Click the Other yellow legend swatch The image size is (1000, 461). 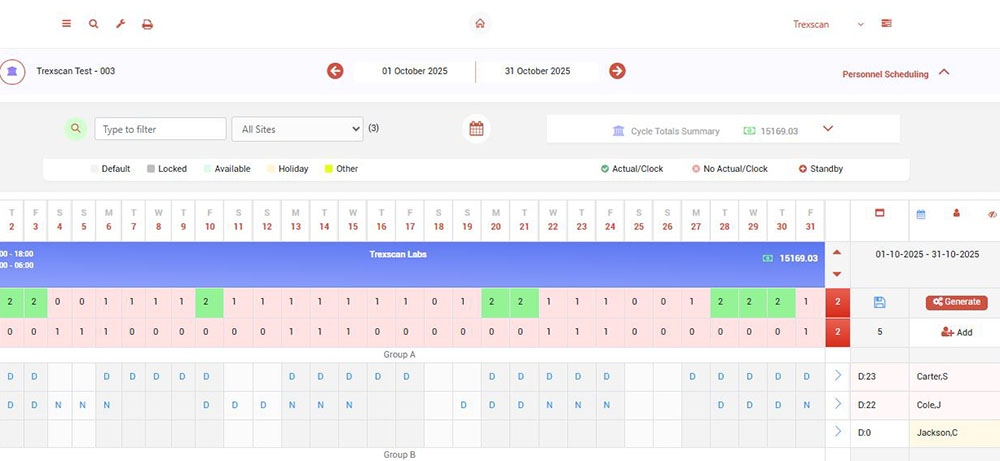pos(328,169)
